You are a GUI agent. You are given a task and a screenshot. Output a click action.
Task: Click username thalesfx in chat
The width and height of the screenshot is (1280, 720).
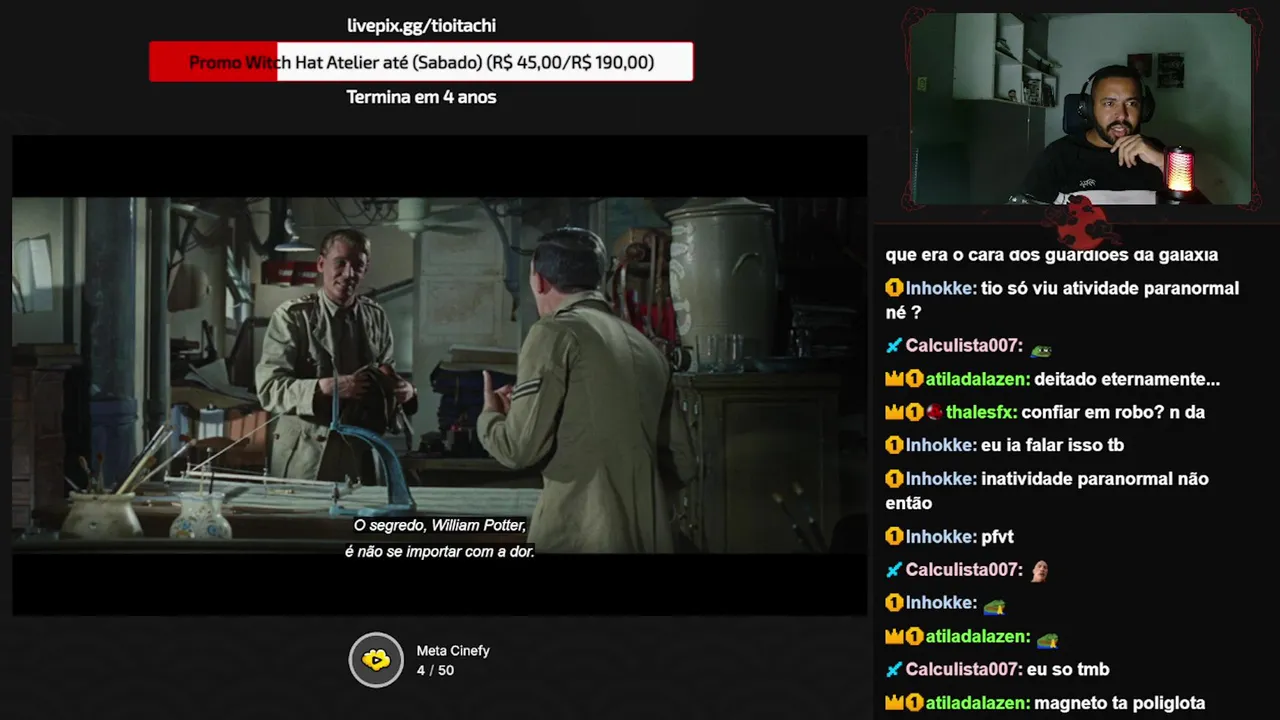[981, 412]
